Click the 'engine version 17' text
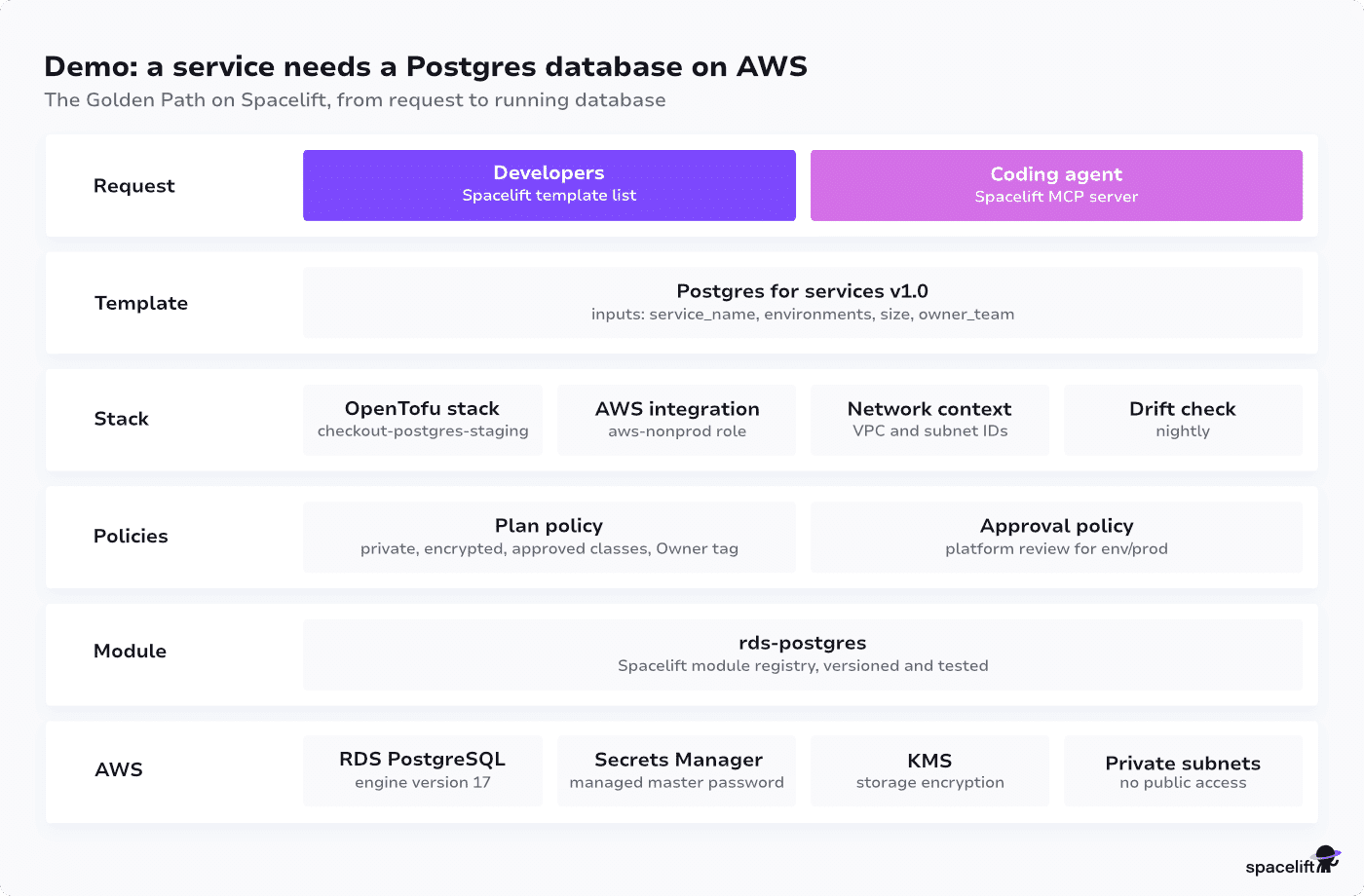The image size is (1364, 896). click(x=423, y=783)
